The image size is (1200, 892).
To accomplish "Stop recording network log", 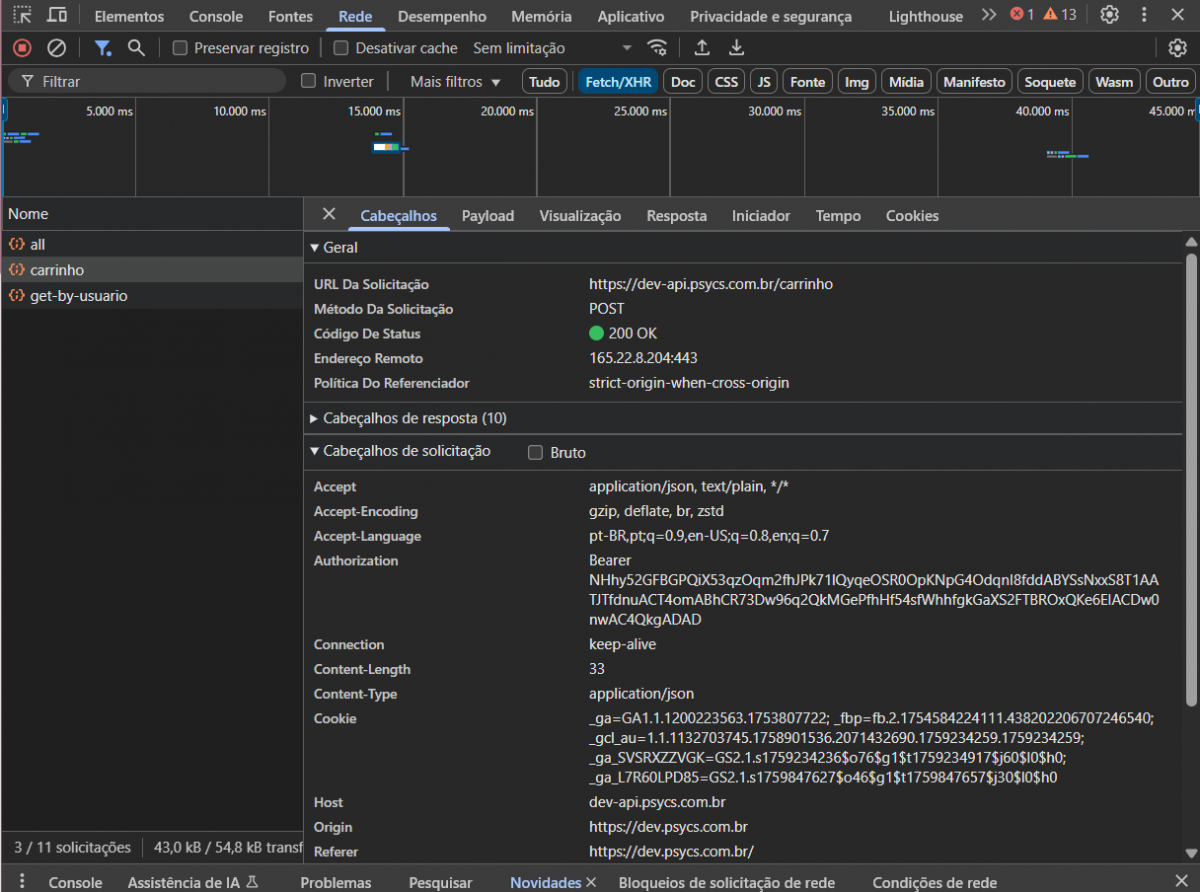I will click(x=22, y=48).
